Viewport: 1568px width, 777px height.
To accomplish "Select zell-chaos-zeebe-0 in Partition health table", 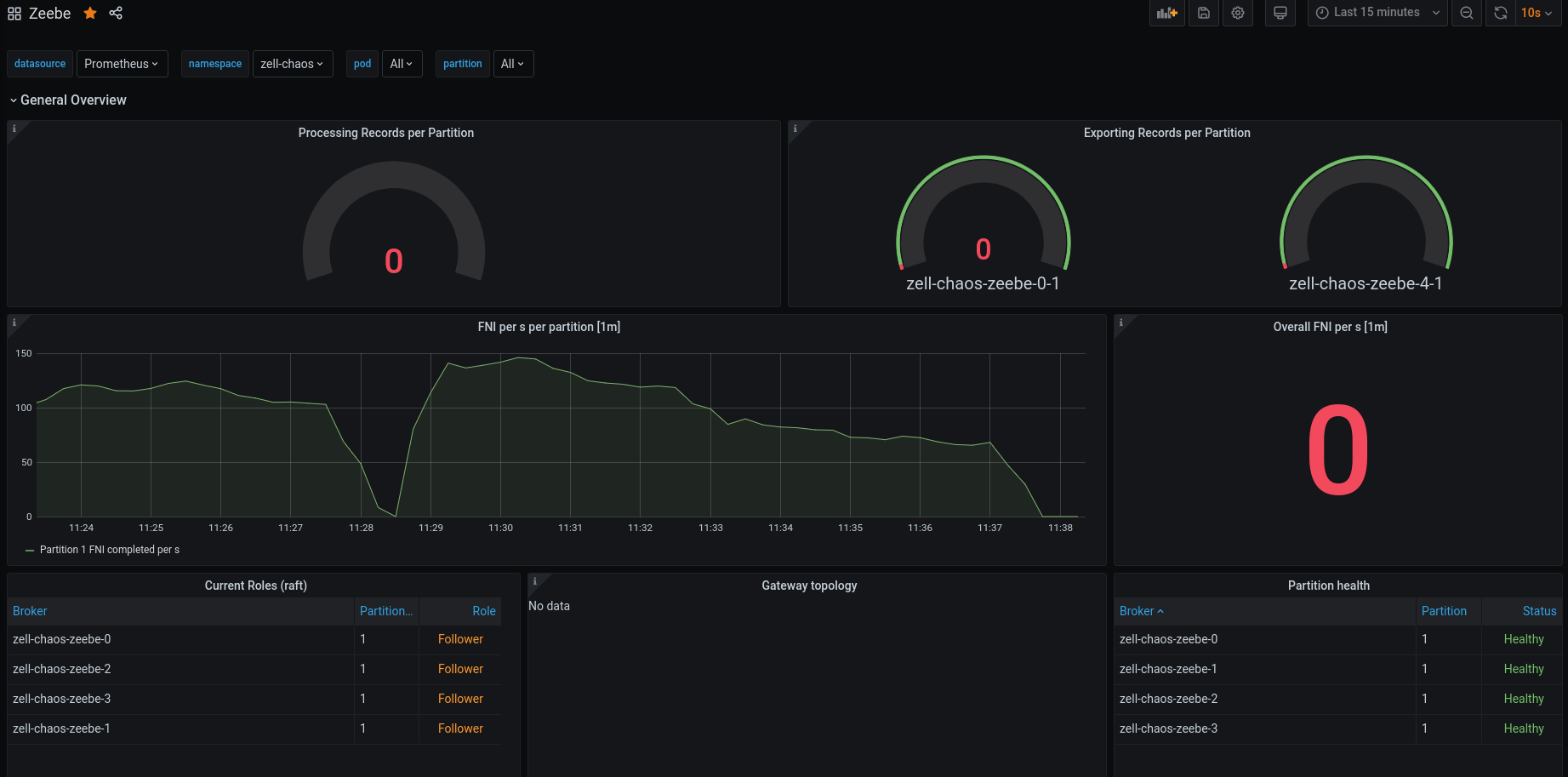I will tap(1168, 639).
